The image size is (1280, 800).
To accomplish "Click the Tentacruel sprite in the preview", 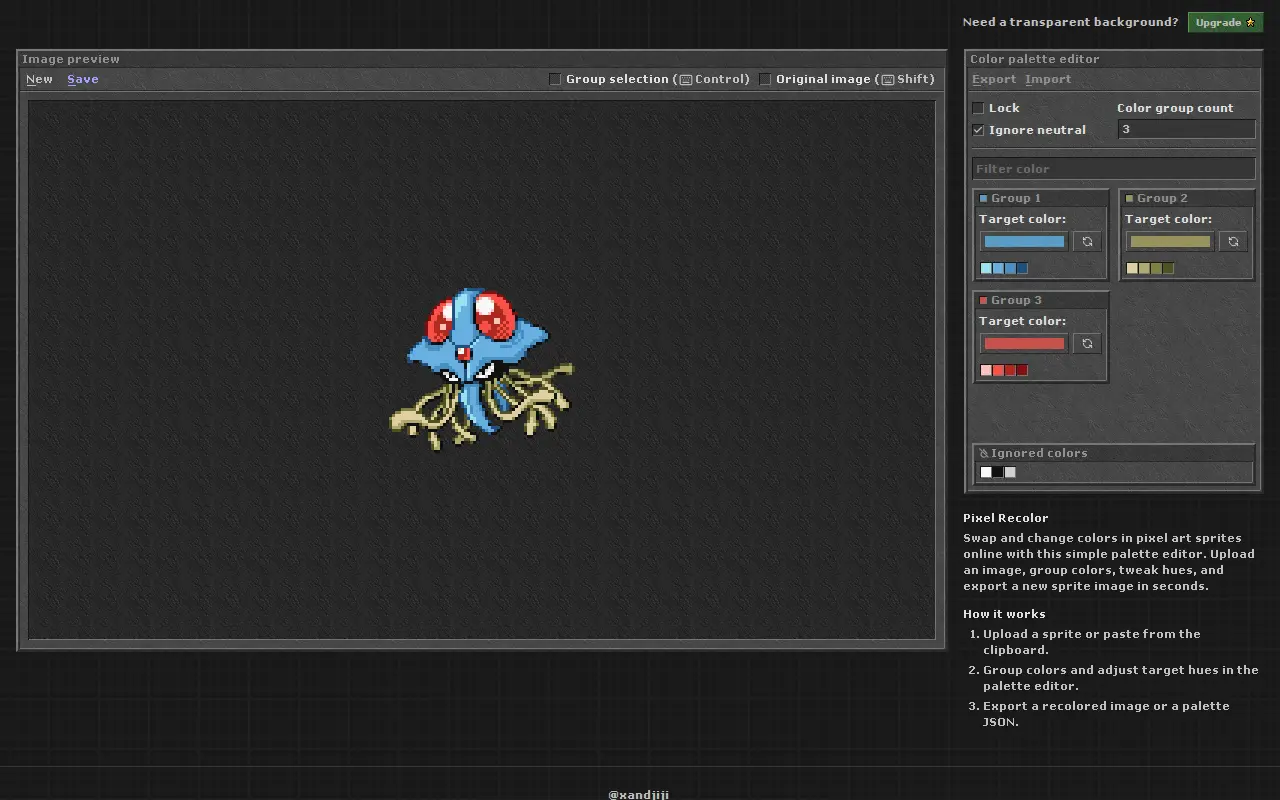I will click(481, 369).
